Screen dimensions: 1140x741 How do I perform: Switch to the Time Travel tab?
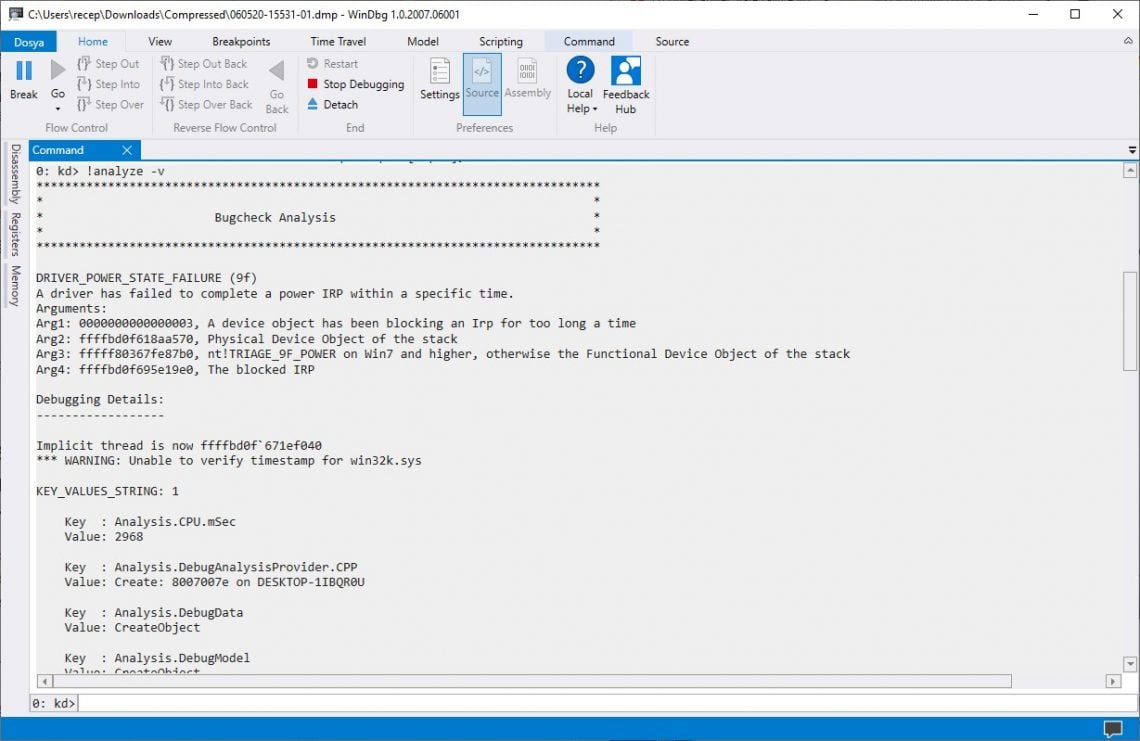point(338,41)
